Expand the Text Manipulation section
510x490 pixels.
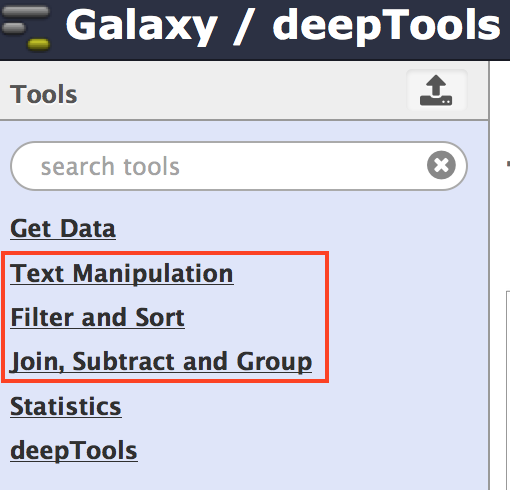click(x=122, y=273)
